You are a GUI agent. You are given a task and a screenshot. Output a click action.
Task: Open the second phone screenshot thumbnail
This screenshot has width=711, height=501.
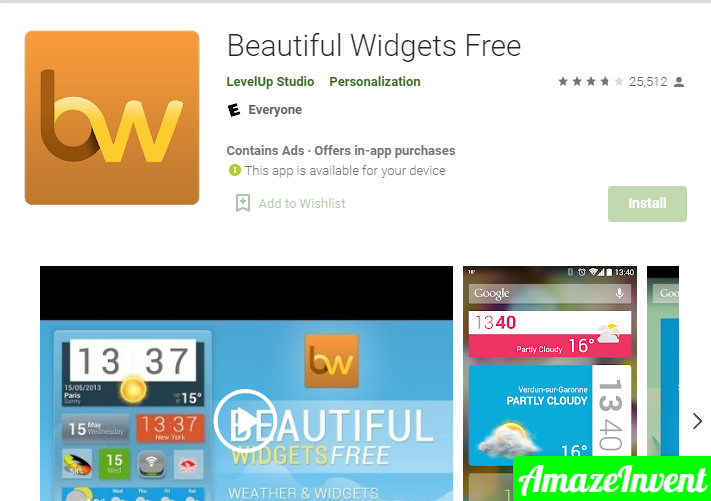pyautogui.click(x=550, y=383)
